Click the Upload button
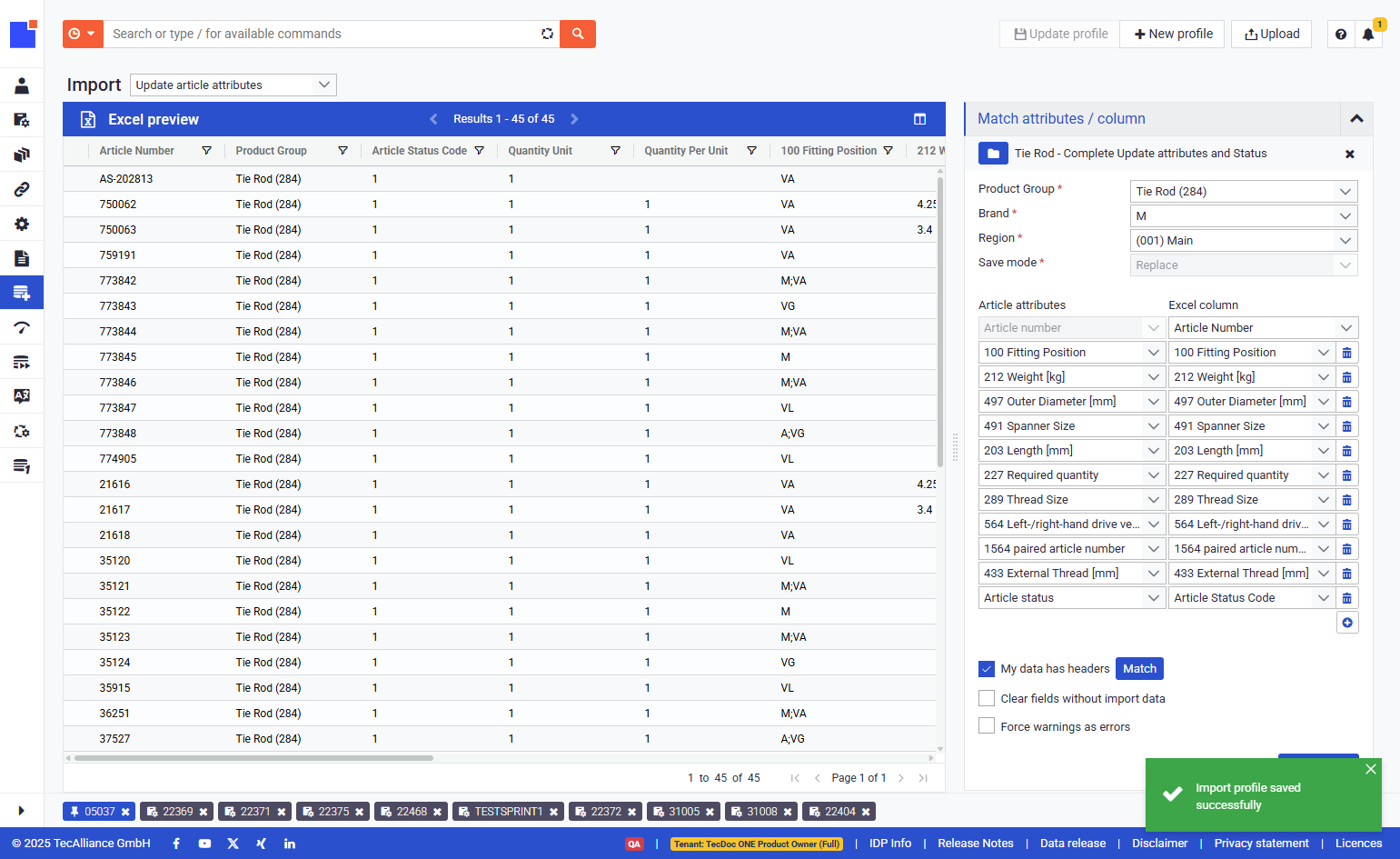Image resolution: width=1400 pixels, height=859 pixels. pos(1271,34)
